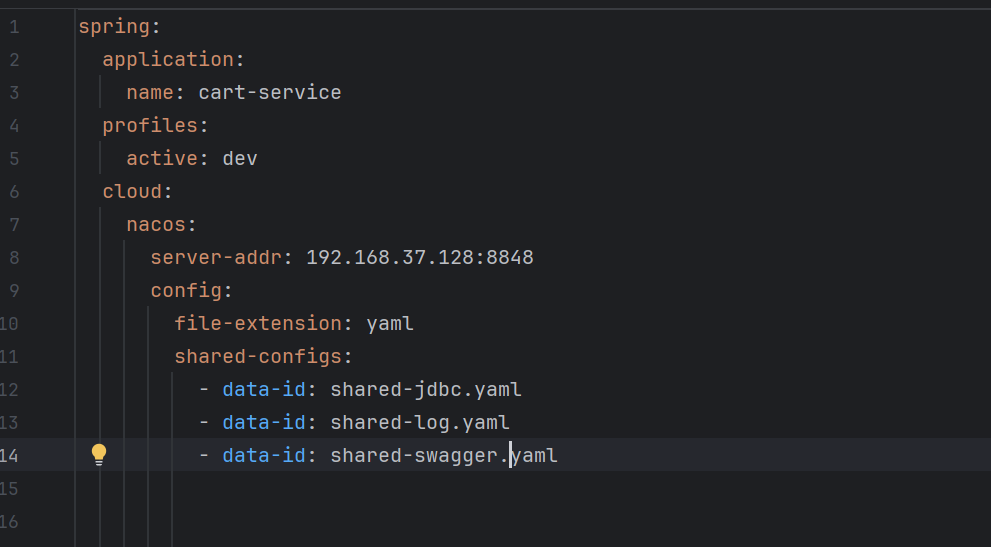Click the 'spring' key on line 1
The width and height of the screenshot is (991, 547).
(x=114, y=27)
